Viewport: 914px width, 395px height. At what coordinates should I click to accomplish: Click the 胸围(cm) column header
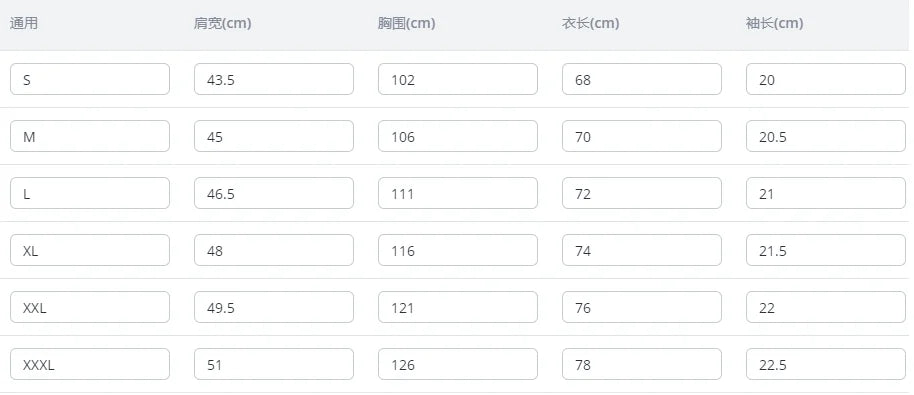(406, 24)
